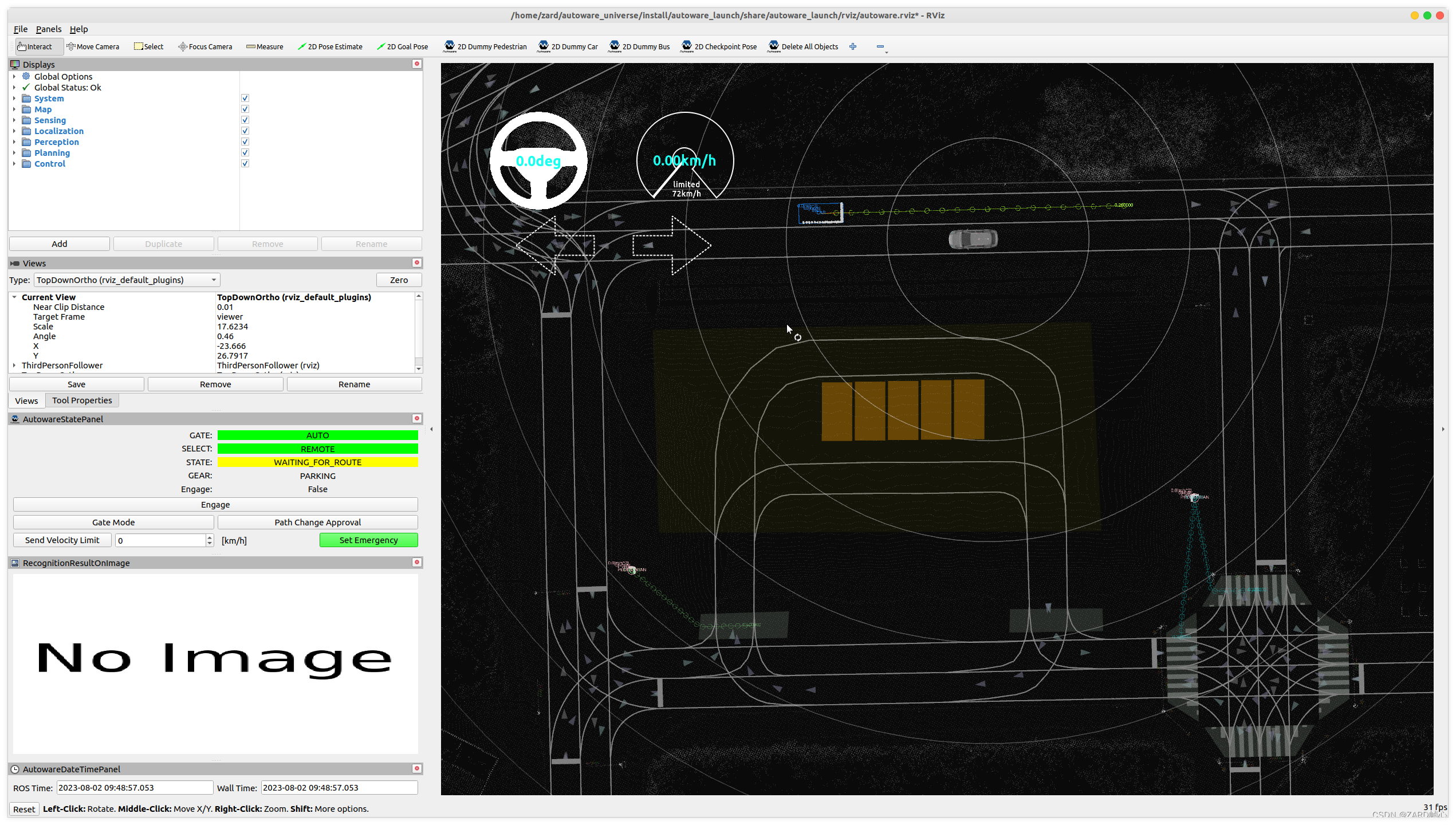1456x825 pixels.
Task: Select the 2D Dummy Pedestrian tool
Action: pyautogui.click(x=485, y=47)
